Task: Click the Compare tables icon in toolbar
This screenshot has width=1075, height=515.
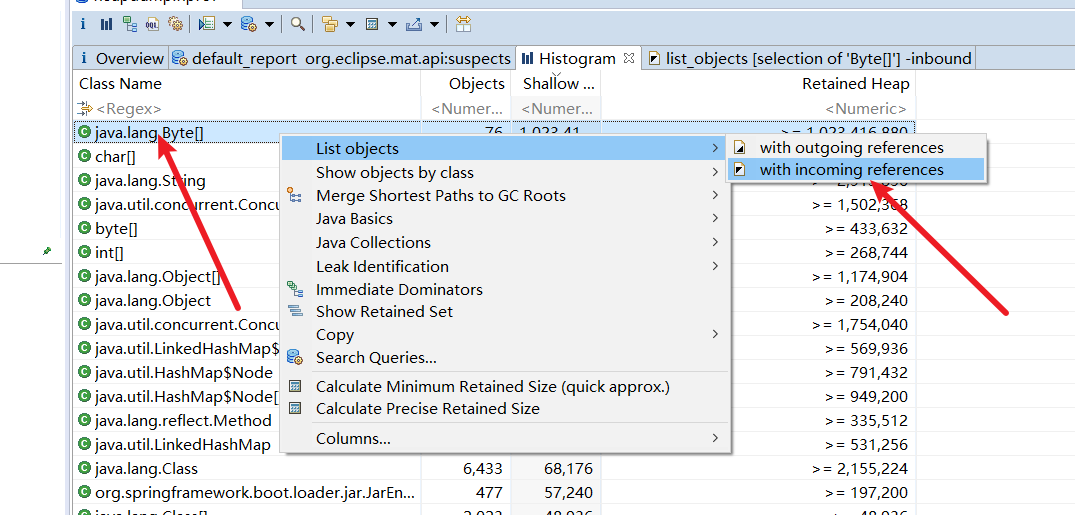Action: point(463,23)
